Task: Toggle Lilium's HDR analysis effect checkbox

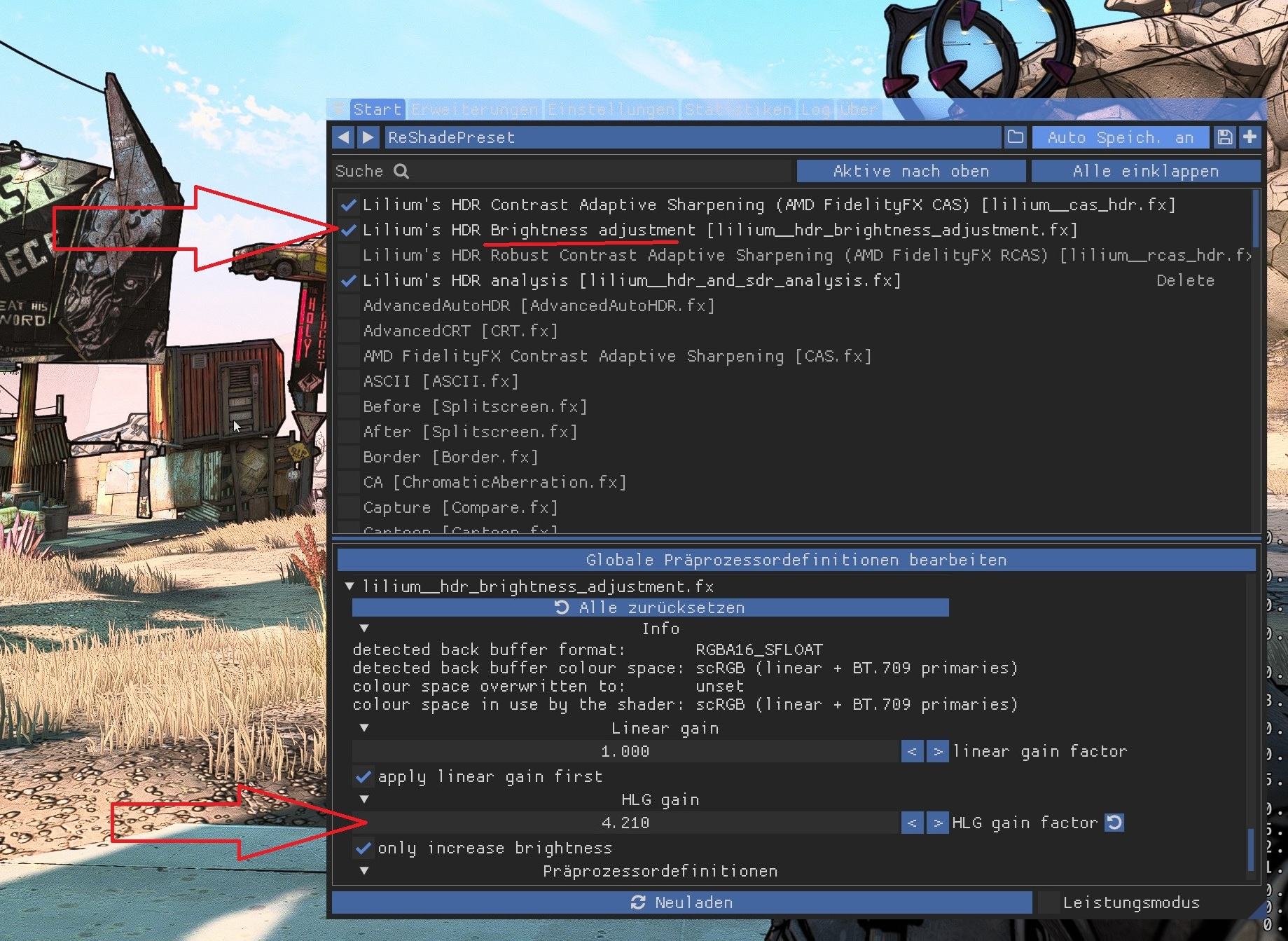Action: [x=348, y=280]
